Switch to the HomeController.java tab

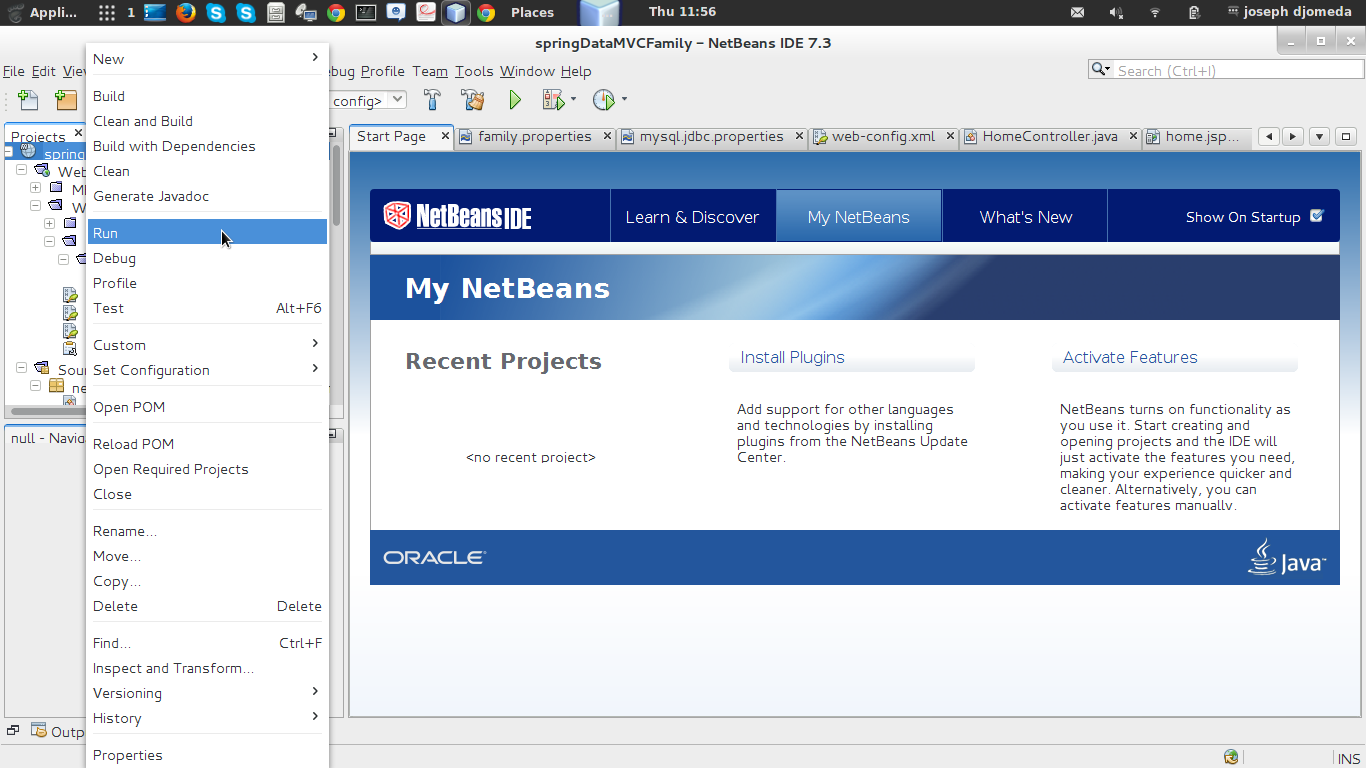(1050, 137)
